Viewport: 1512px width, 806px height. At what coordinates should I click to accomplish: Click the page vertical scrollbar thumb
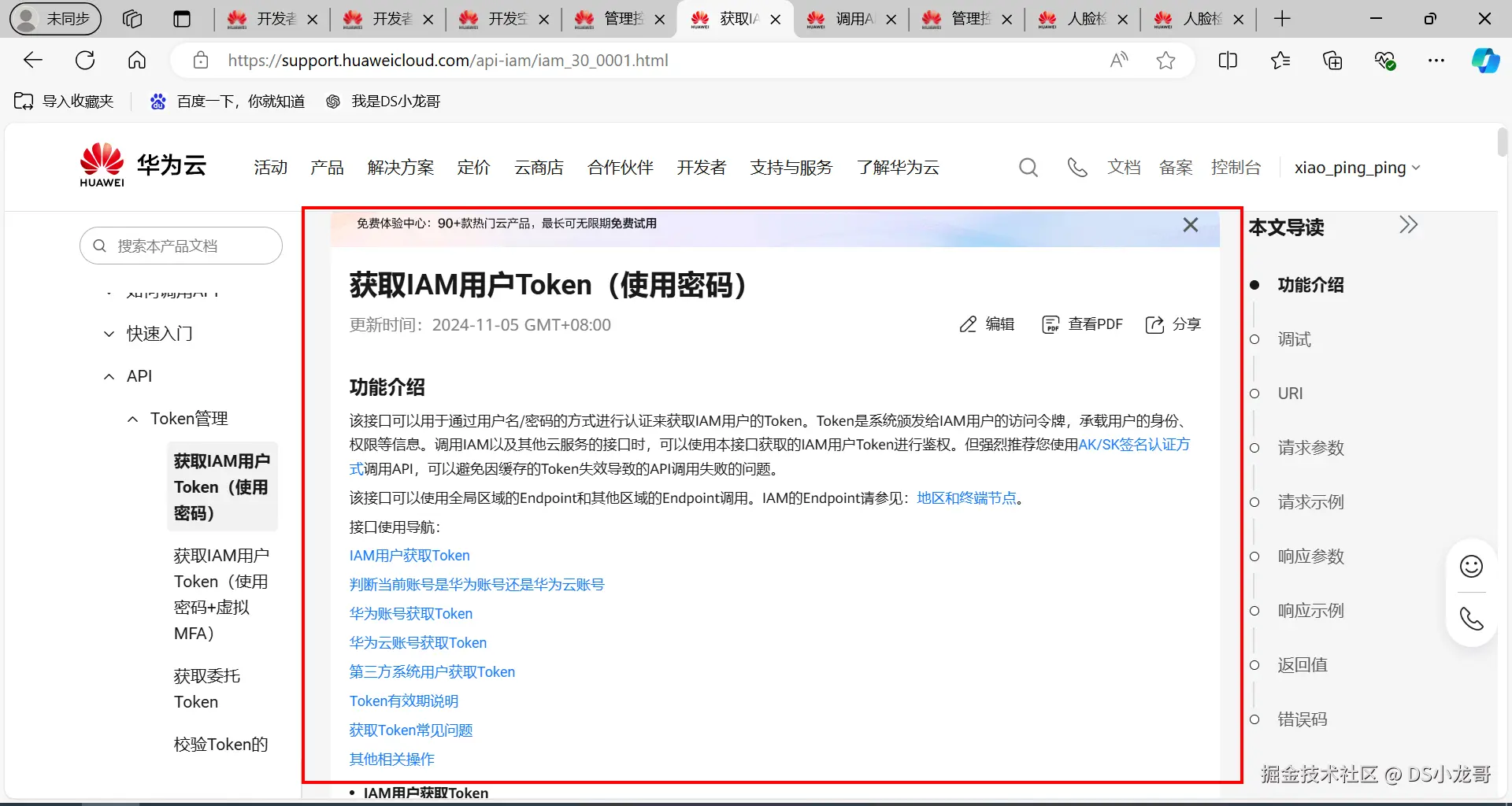pos(1503,142)
